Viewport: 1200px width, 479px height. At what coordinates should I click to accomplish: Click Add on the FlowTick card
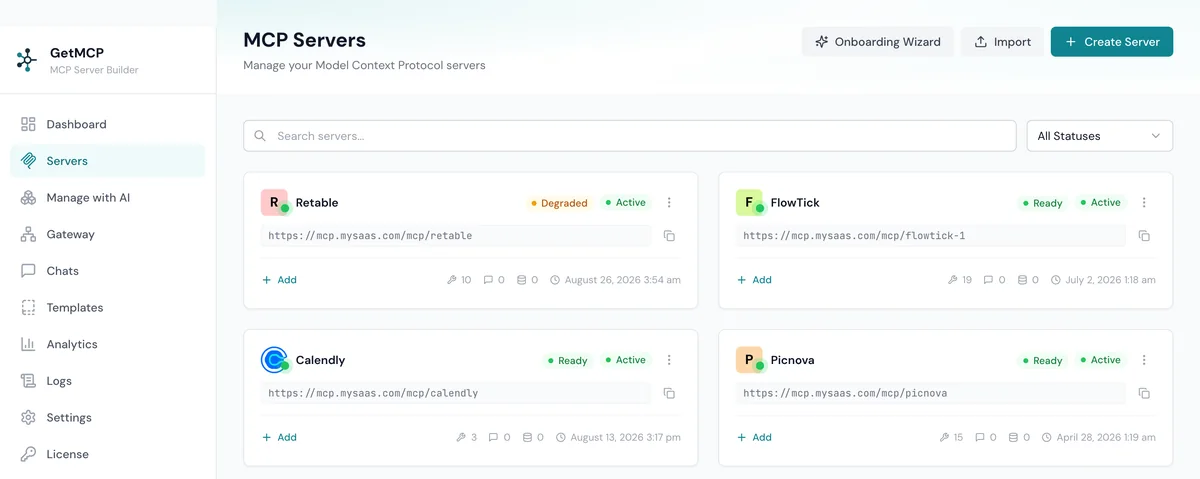[x=754, y=280]
